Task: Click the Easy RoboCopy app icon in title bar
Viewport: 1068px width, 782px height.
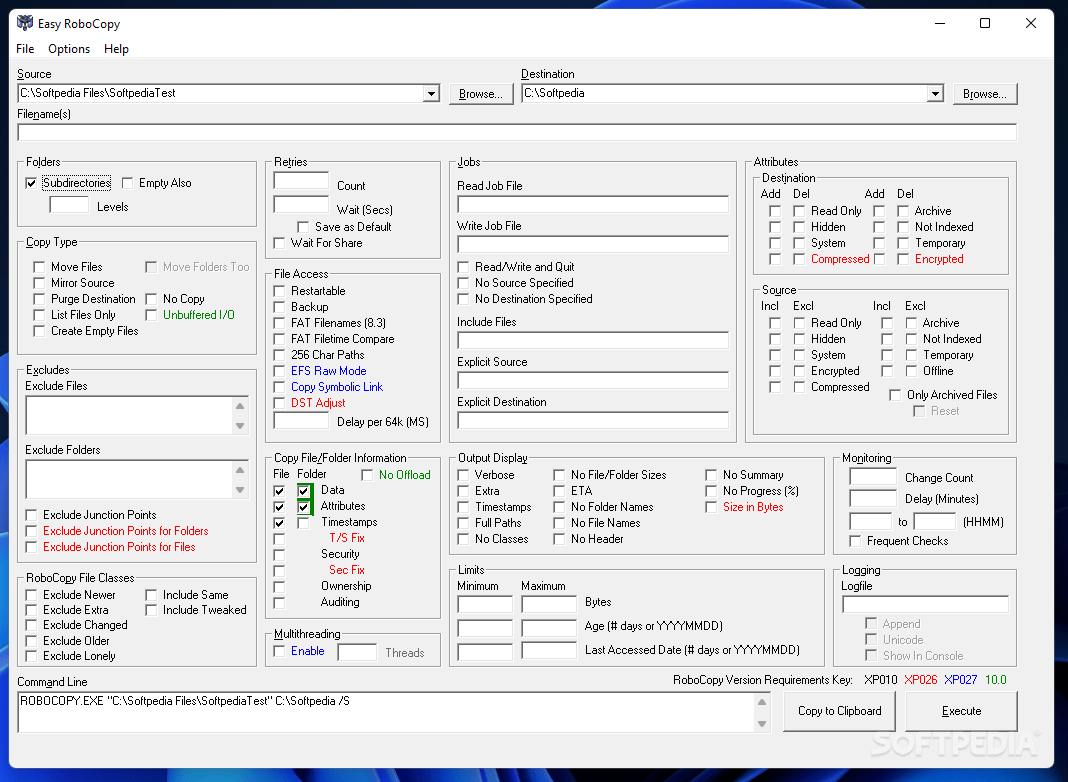Action: tap(25, 23)
